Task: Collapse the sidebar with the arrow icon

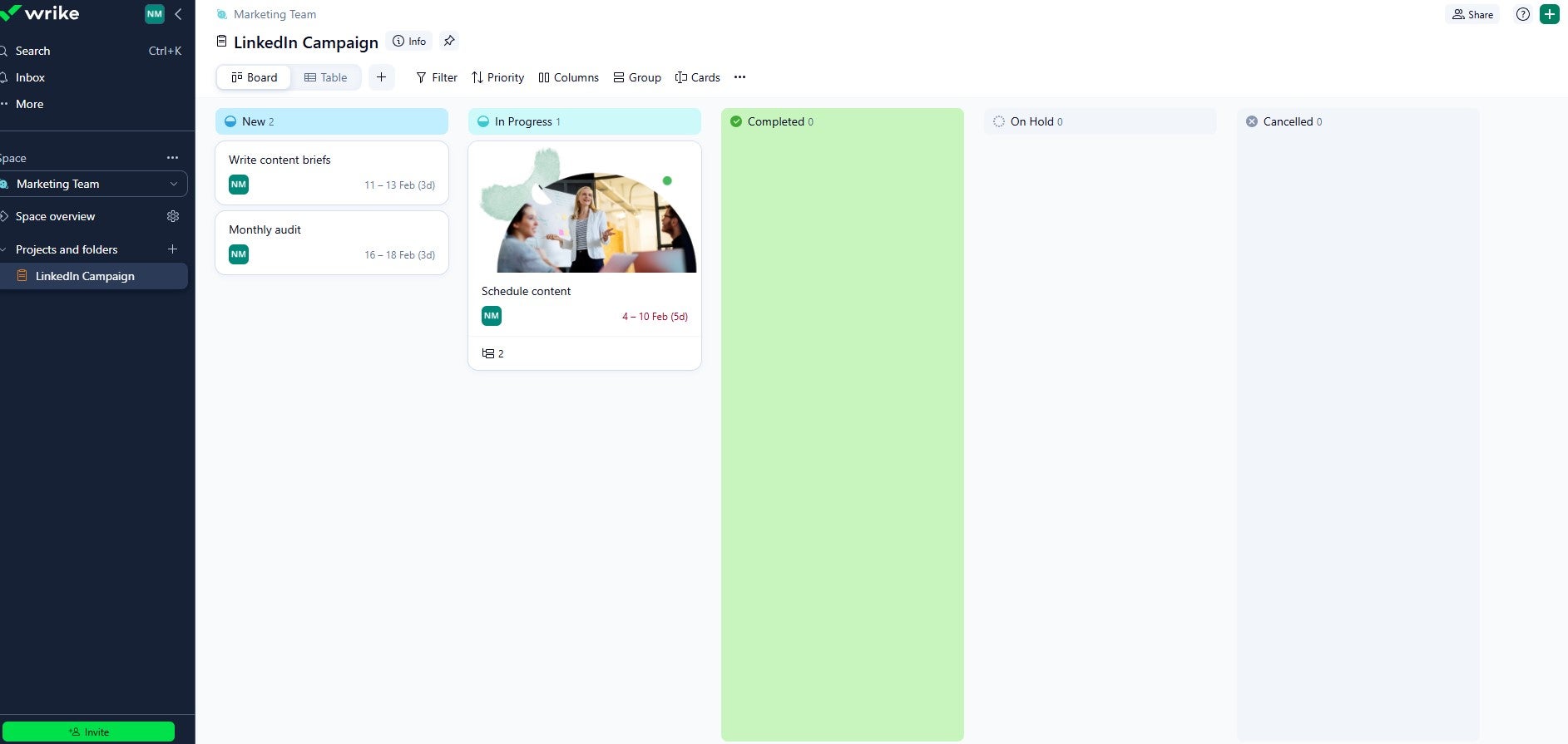Action: [178, 14]
